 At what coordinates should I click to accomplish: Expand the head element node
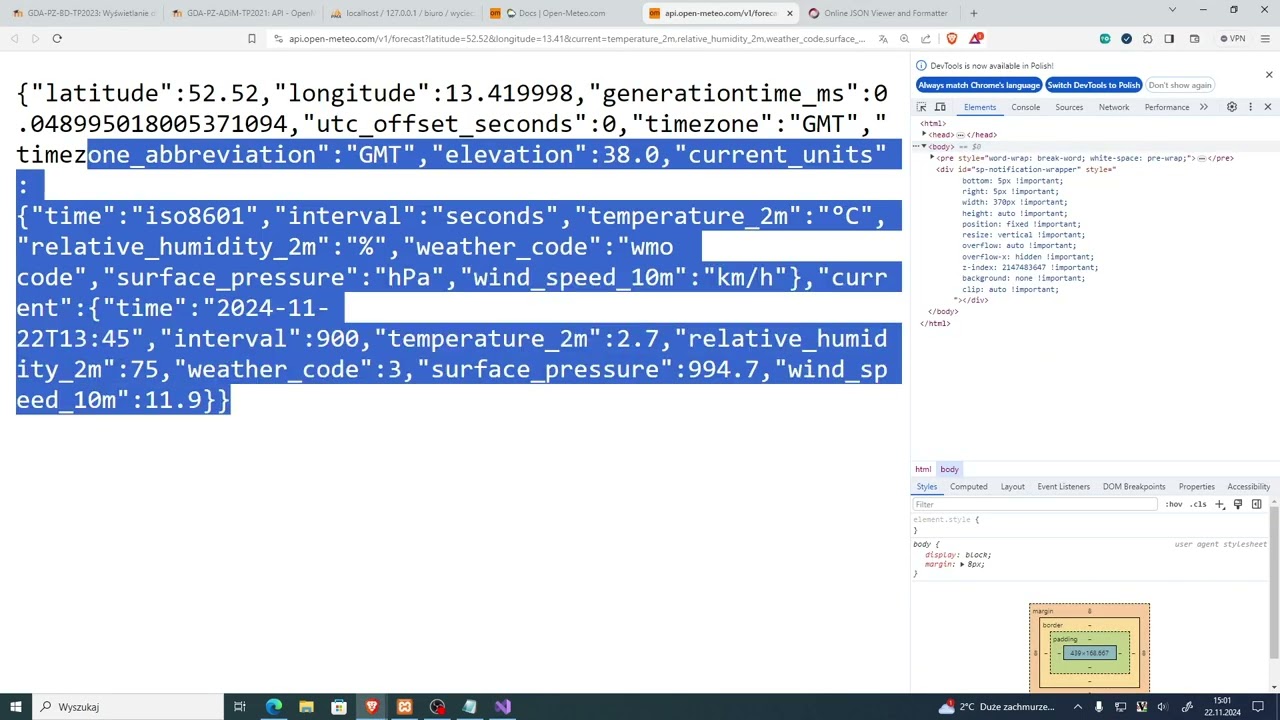[x=924, y=134]
